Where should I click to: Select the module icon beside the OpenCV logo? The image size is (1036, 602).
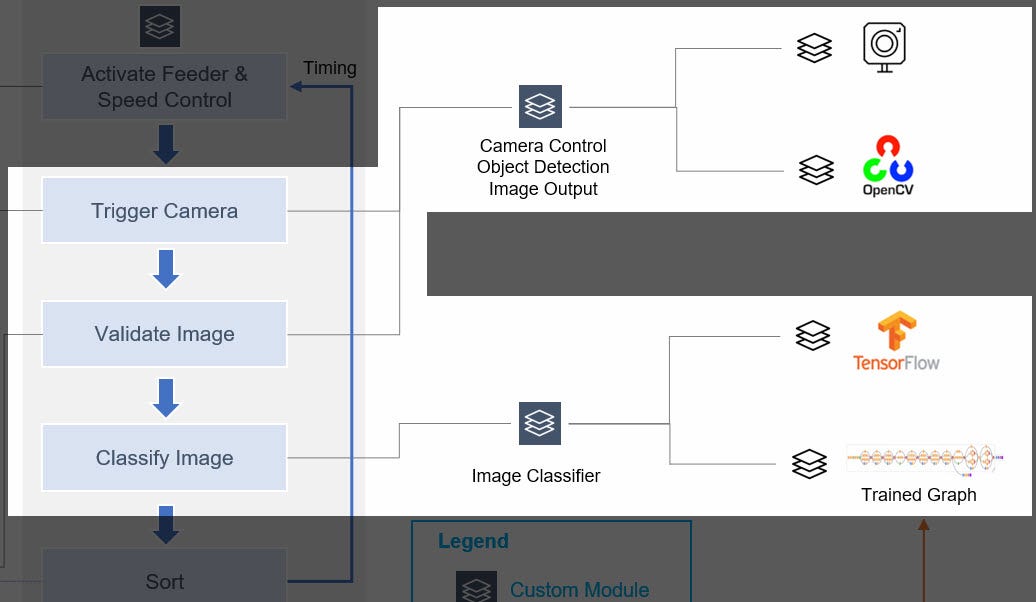[x=816, y=169]
